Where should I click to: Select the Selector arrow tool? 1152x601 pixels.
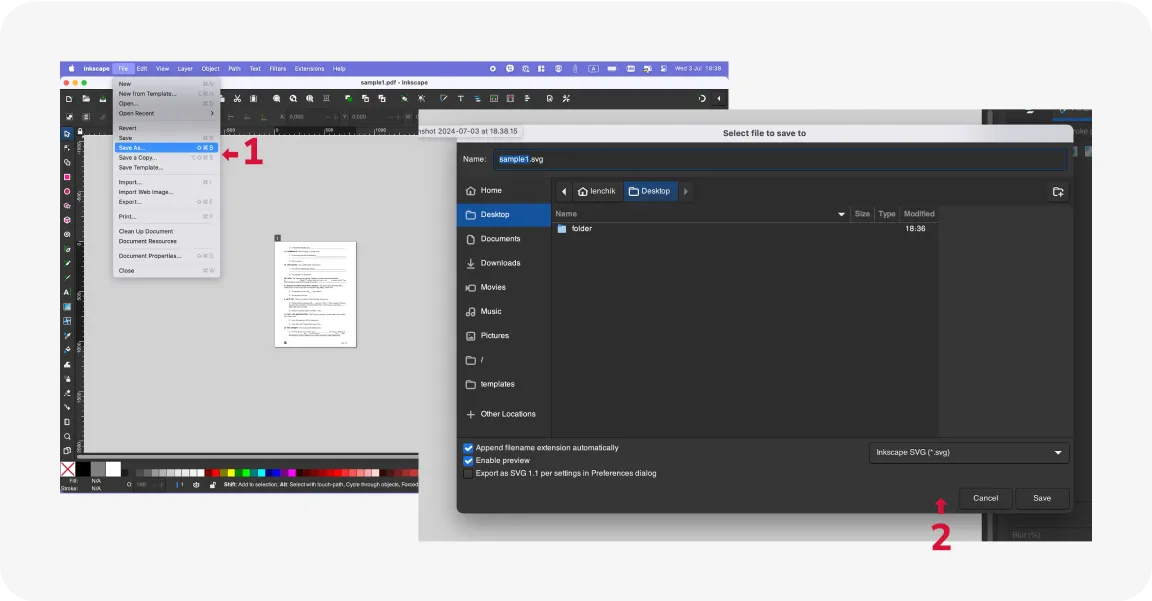[67, 134]
